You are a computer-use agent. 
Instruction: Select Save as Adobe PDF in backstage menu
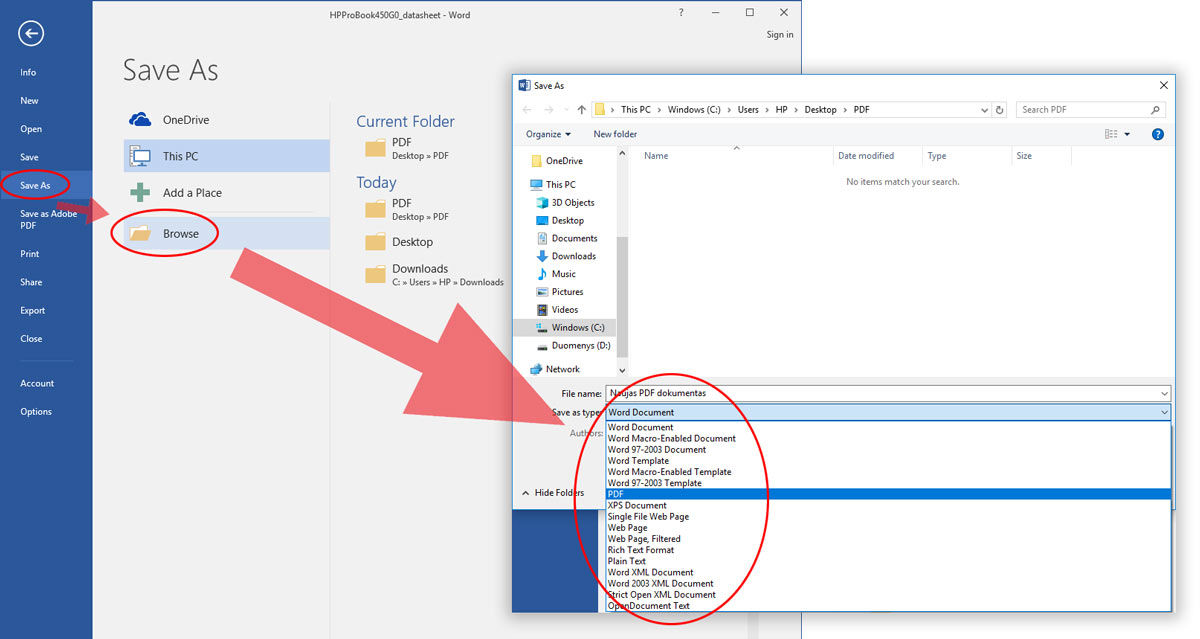48,219
